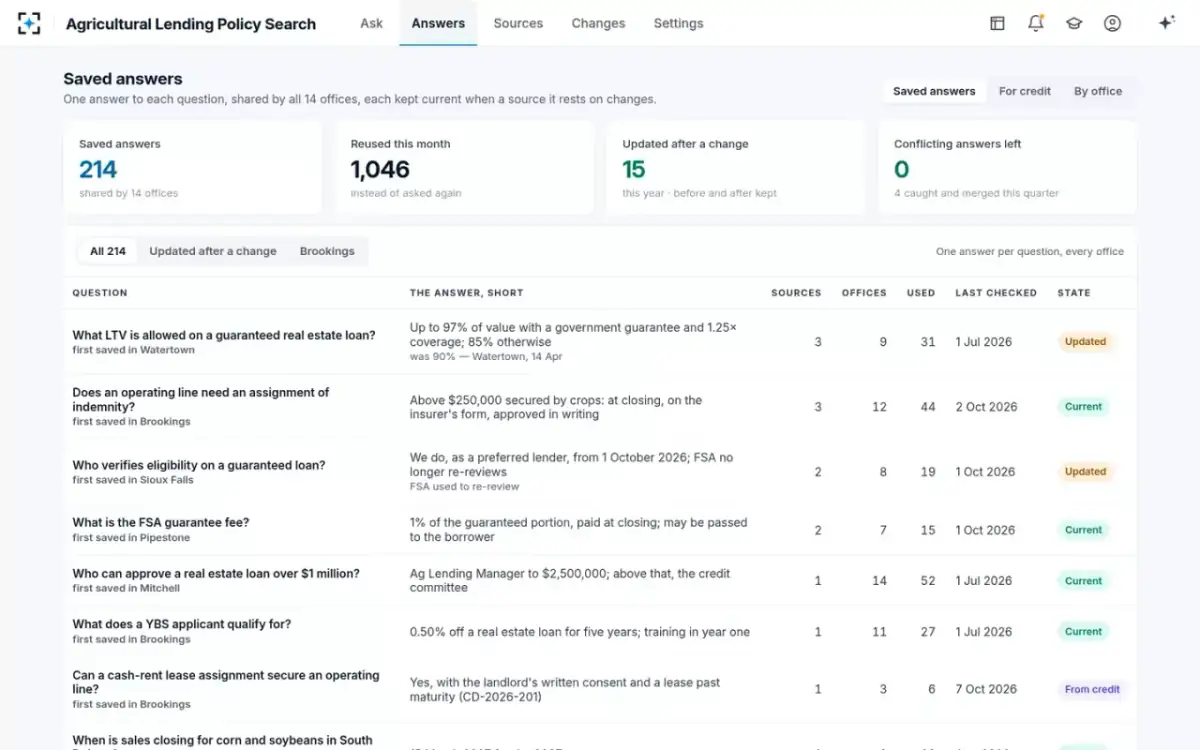This screenshot has width=1200, height=750.
Task: Click the Updated after a change 15 card
Action: (x=736, y=168)
